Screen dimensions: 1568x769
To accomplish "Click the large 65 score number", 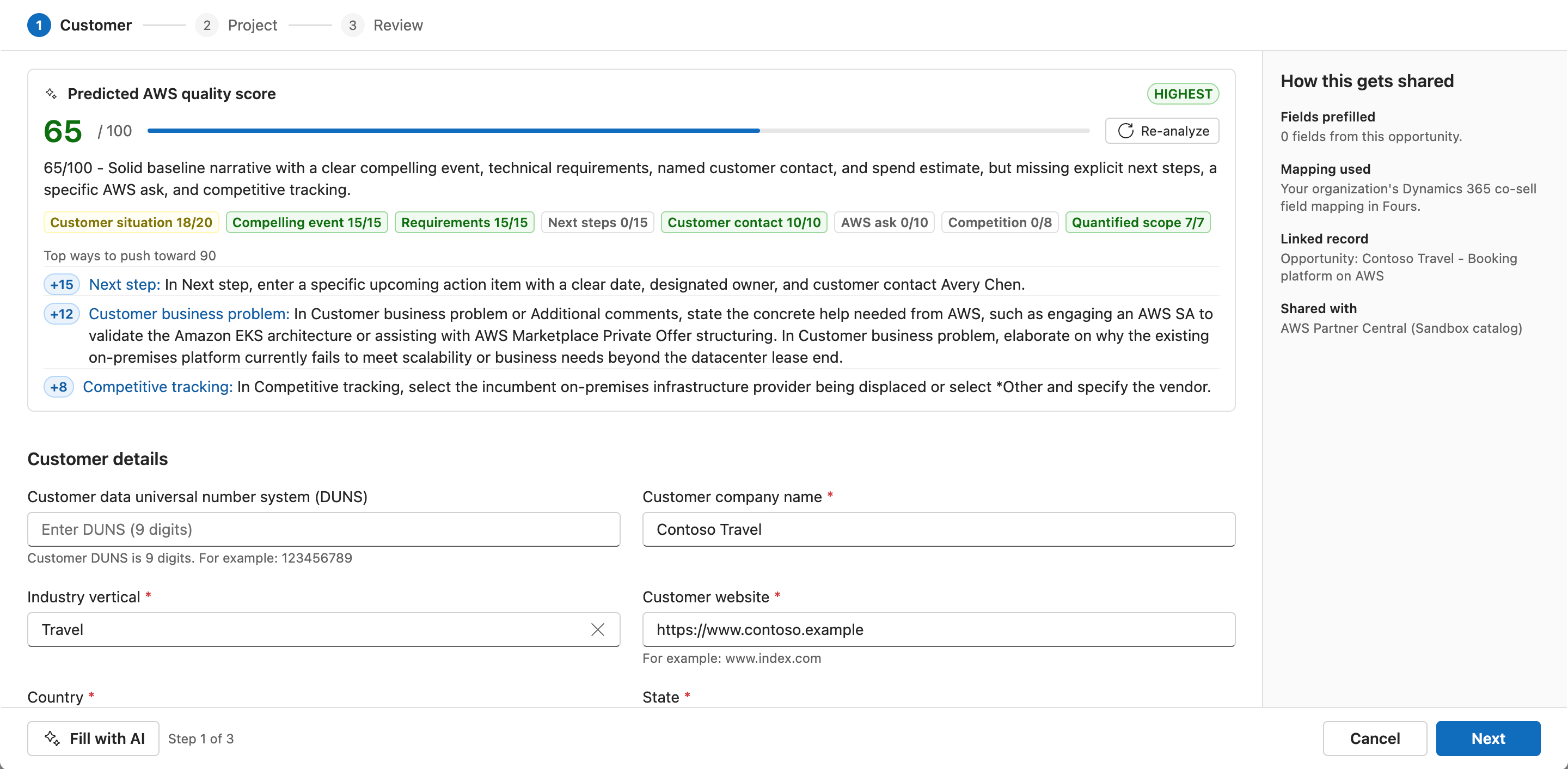I will tap(63, 131).
